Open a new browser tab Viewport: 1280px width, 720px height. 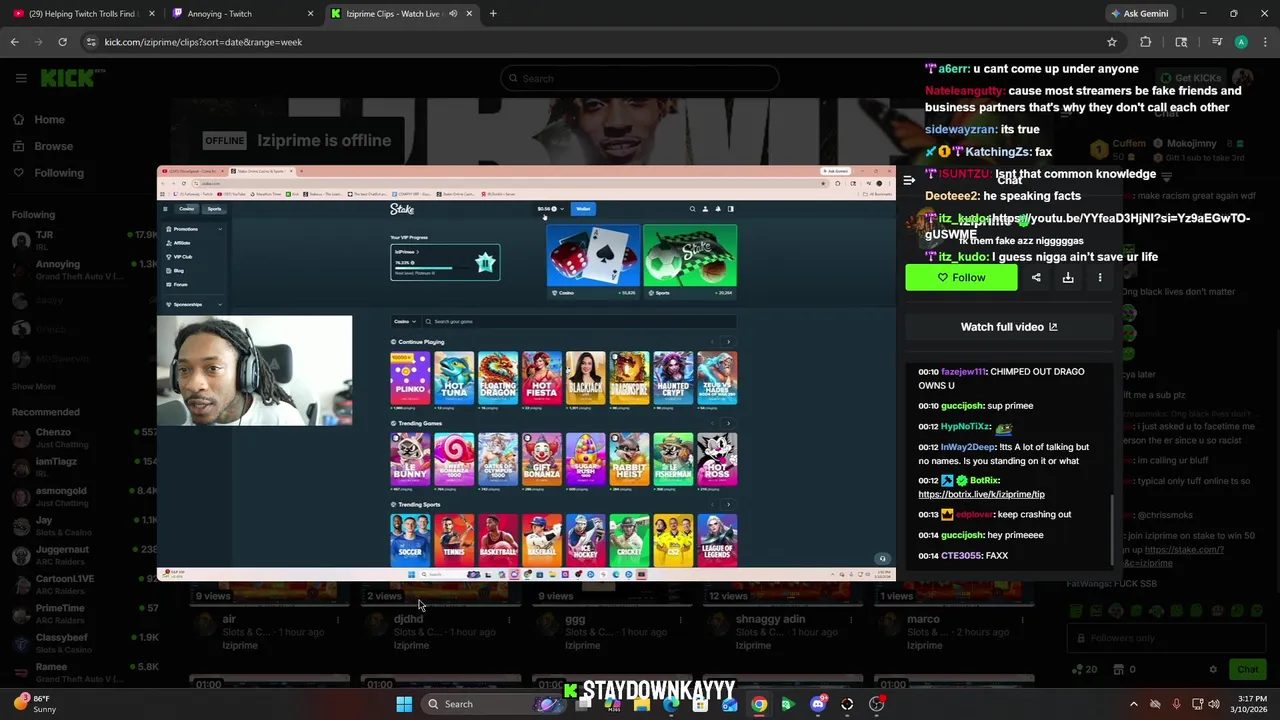click(493, 14)
